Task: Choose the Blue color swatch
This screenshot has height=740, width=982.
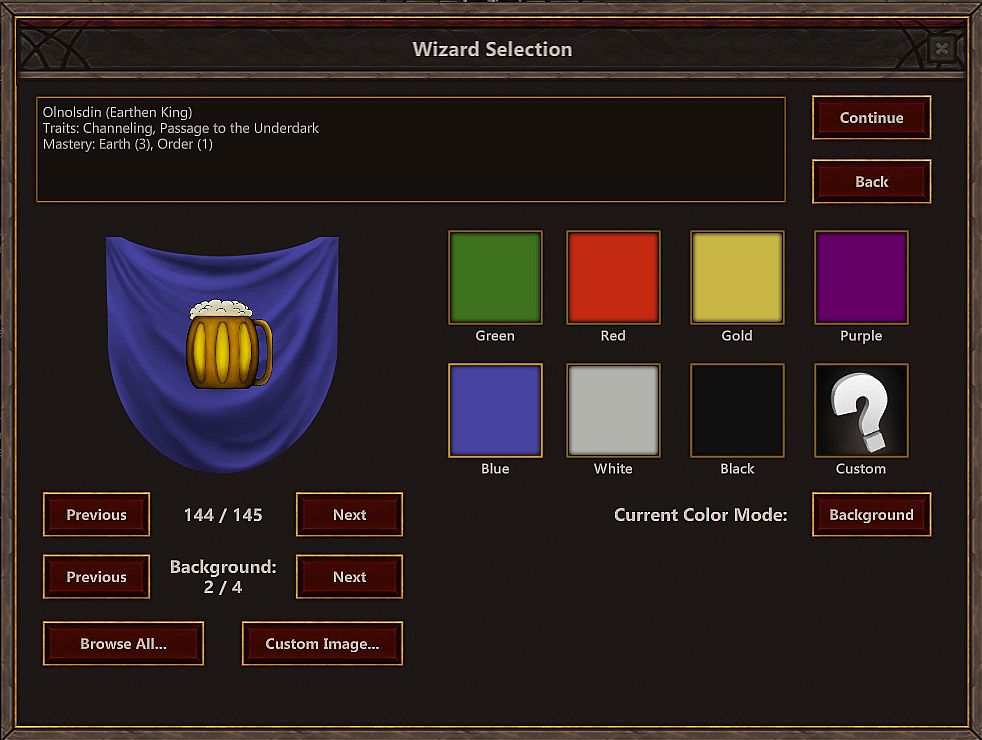Action: [x=495, y=411]
